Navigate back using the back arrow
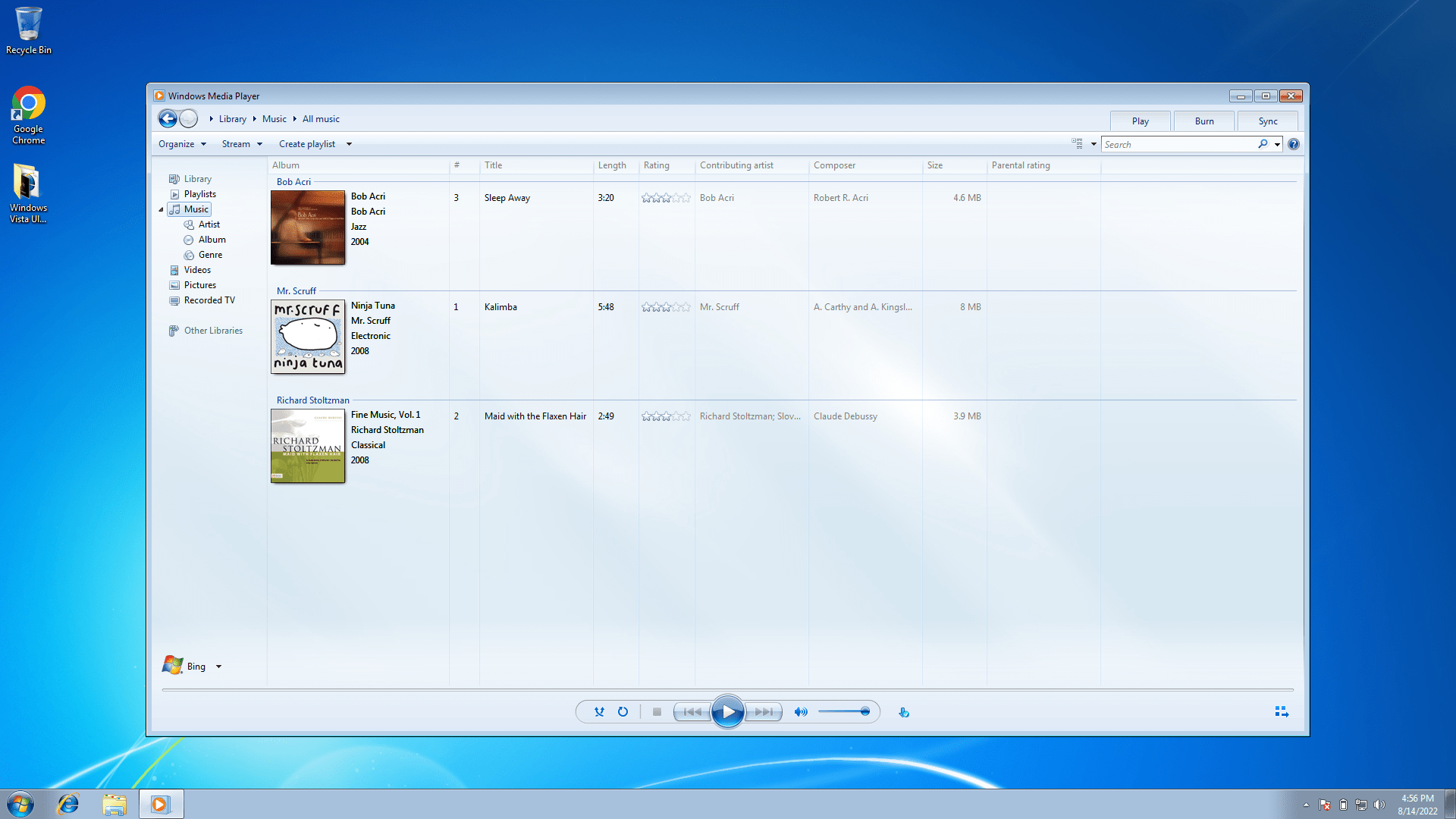The width and height of the screenshot is (1456, 819). 168,118
